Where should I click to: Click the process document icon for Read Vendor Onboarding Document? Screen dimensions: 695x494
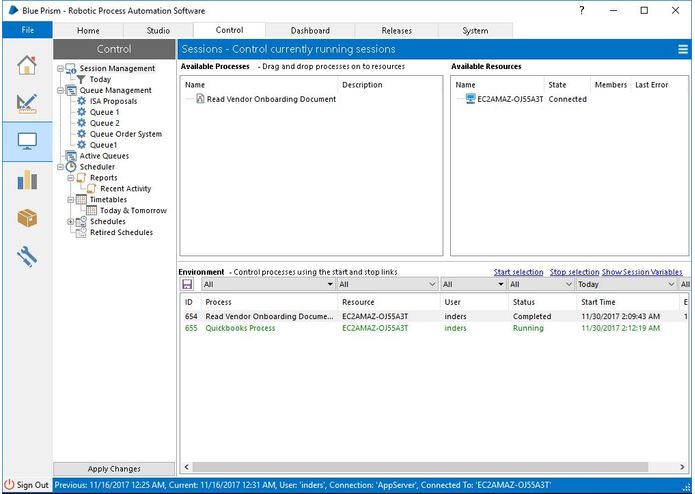click(200, 99)
